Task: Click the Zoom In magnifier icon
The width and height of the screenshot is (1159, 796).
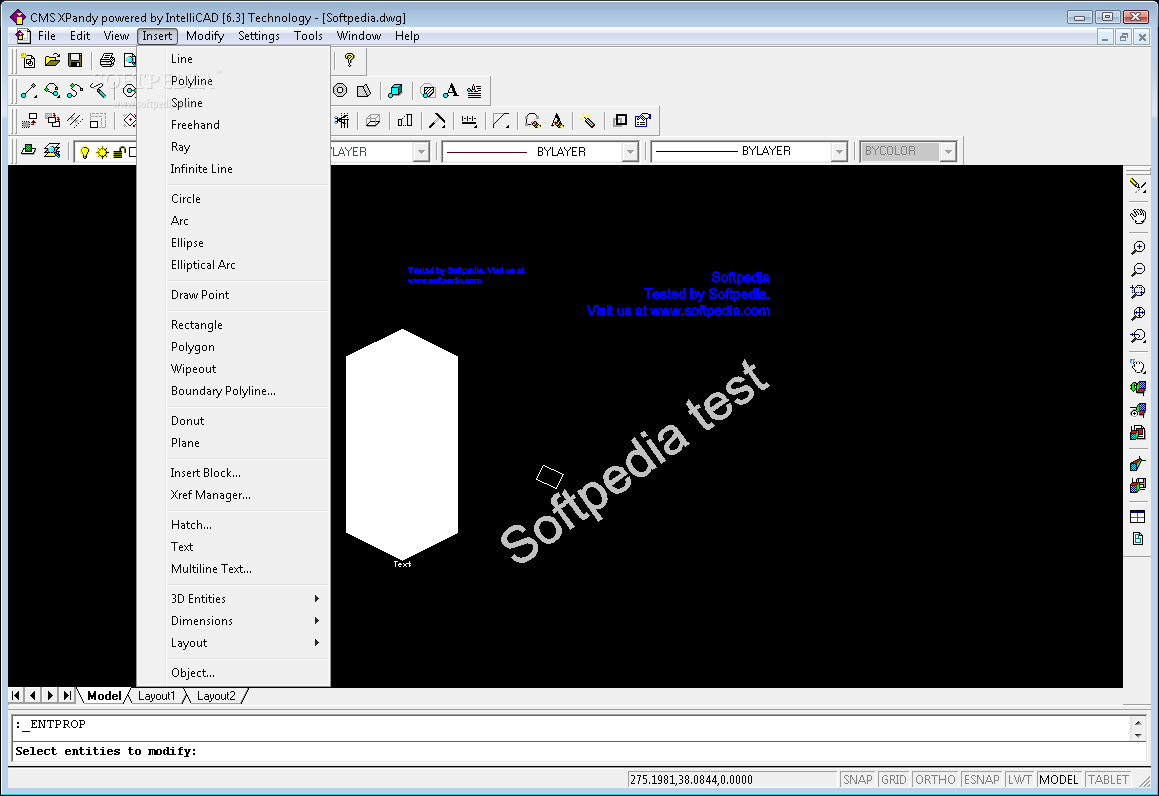Action: coord(1138,248)
